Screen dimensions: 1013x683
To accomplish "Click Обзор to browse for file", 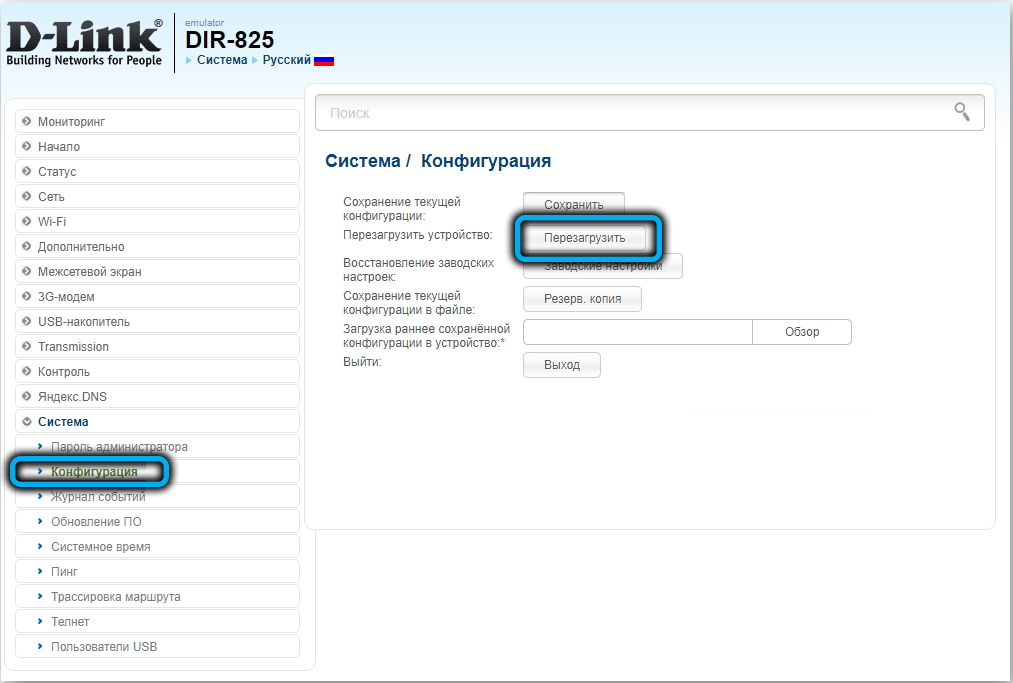I will [801, 332].
